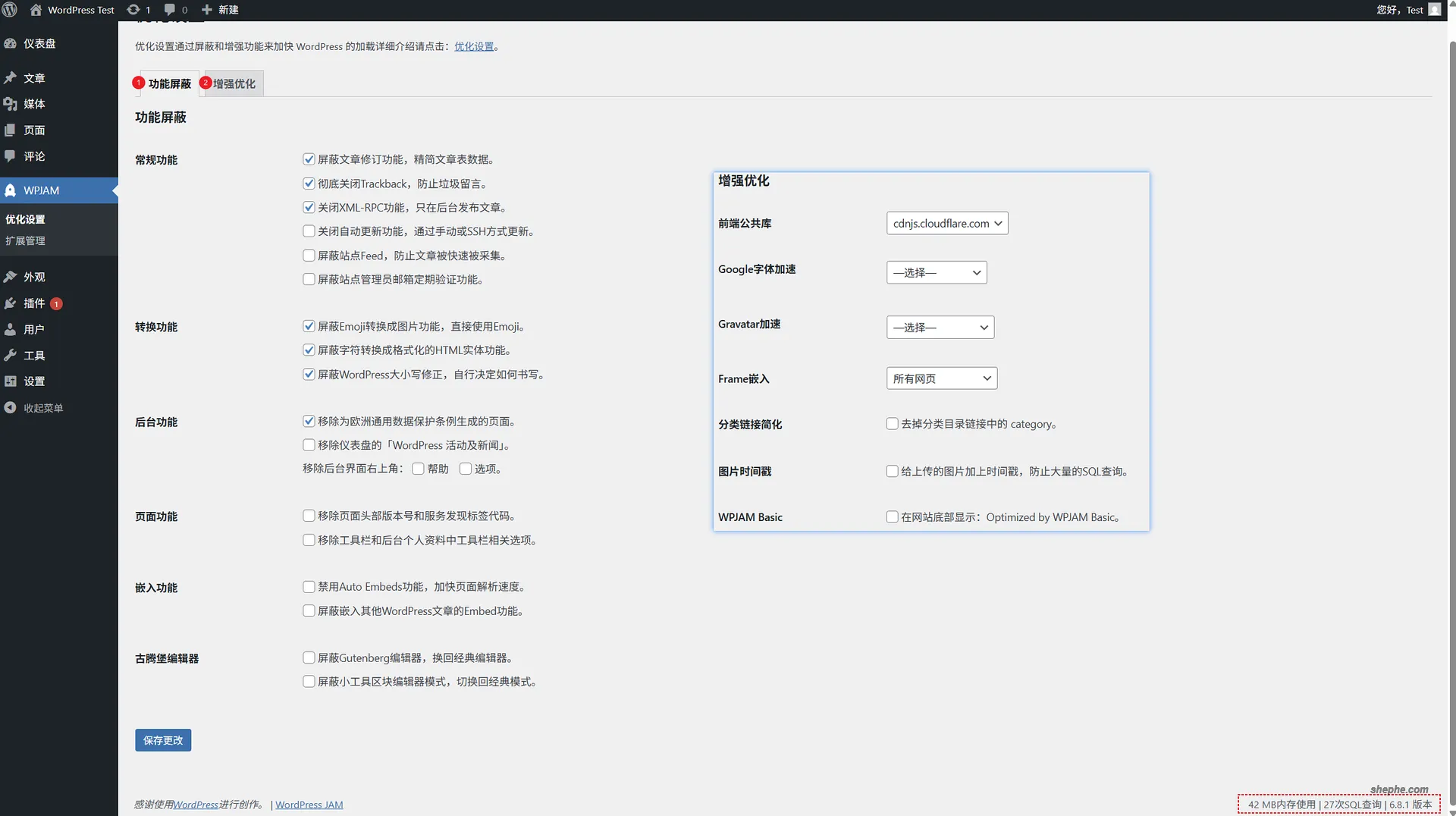Open the 文章 posts menu
The width and height of the screenshot is (1456, 816).
(34, 77)
